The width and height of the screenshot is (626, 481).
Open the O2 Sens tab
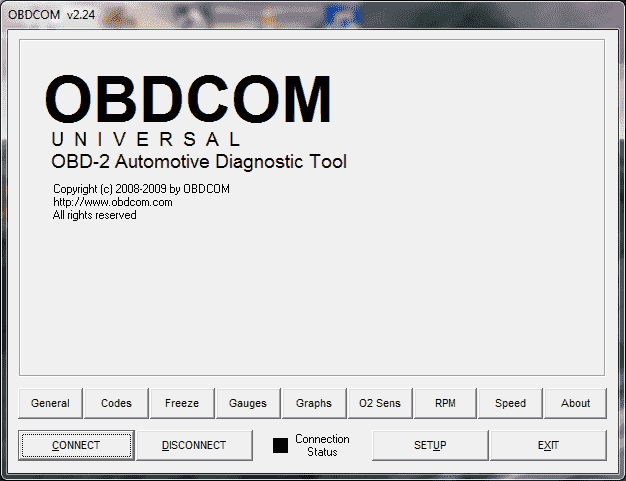380,403
